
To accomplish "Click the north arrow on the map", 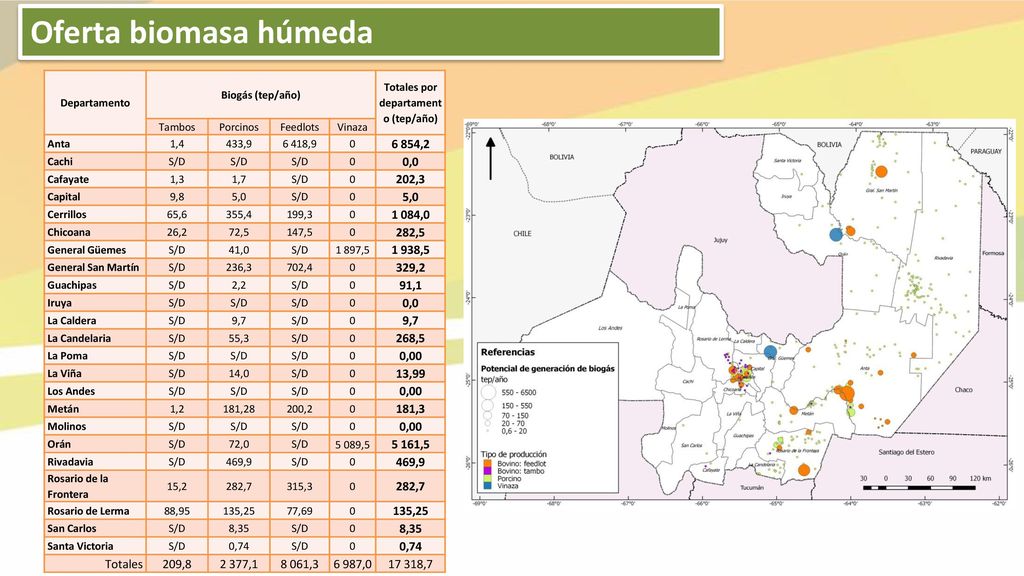I will tap(490, 159).
